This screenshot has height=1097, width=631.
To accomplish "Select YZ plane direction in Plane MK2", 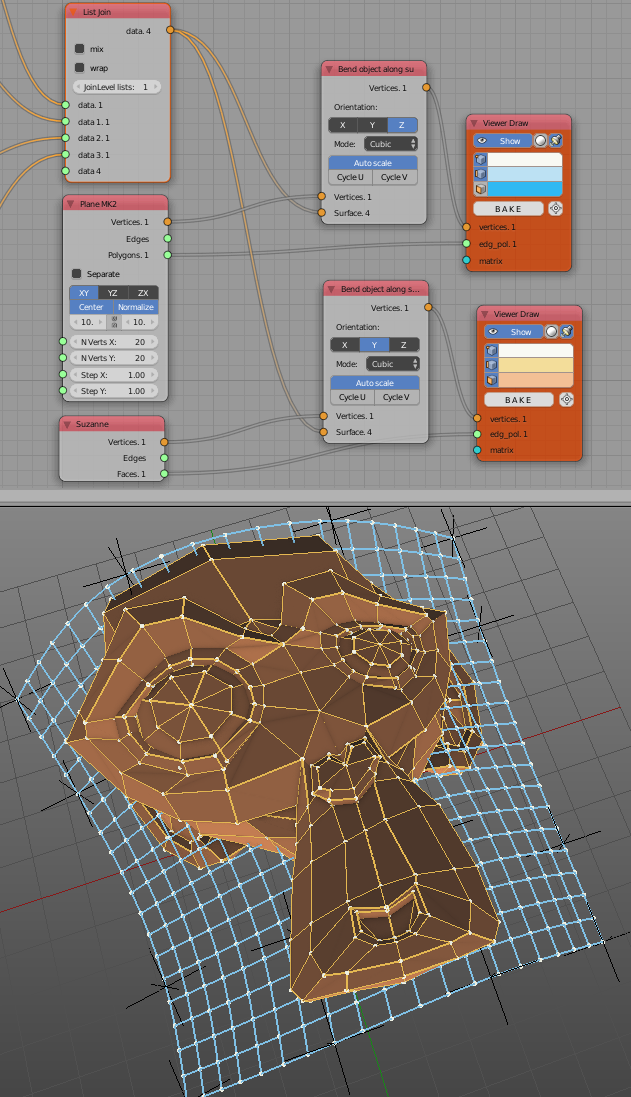I will pyautogui.click(x=113, y=292).
